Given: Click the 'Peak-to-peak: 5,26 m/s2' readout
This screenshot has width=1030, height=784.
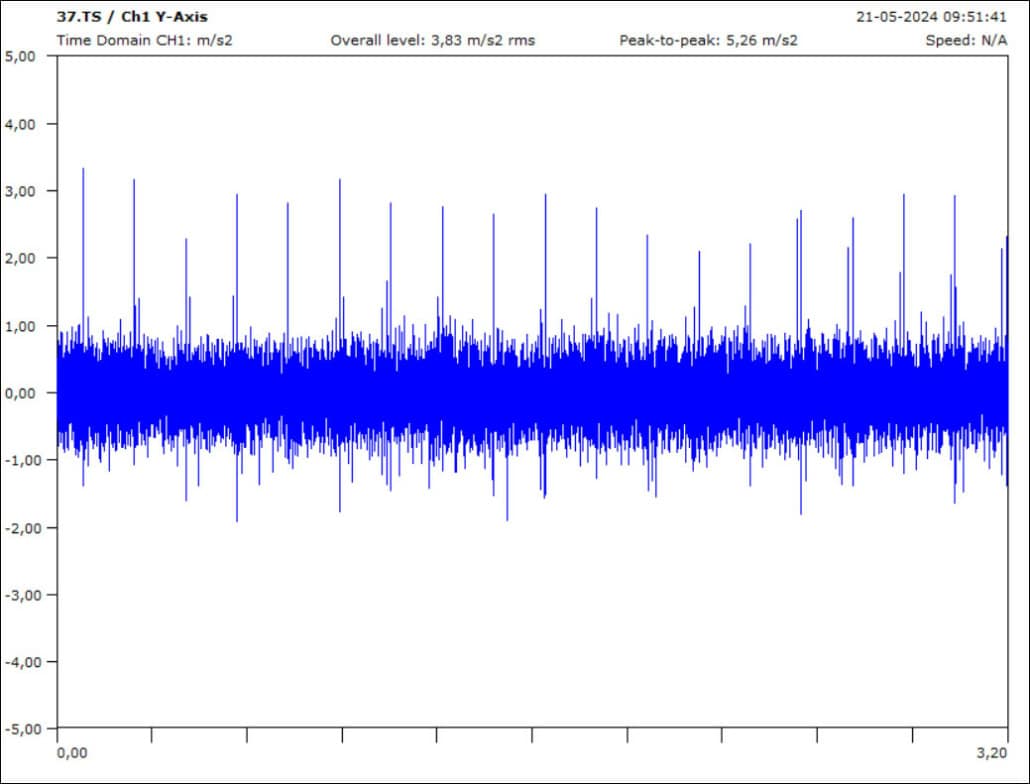Looking at the screenshot, I should pos(708,40).
